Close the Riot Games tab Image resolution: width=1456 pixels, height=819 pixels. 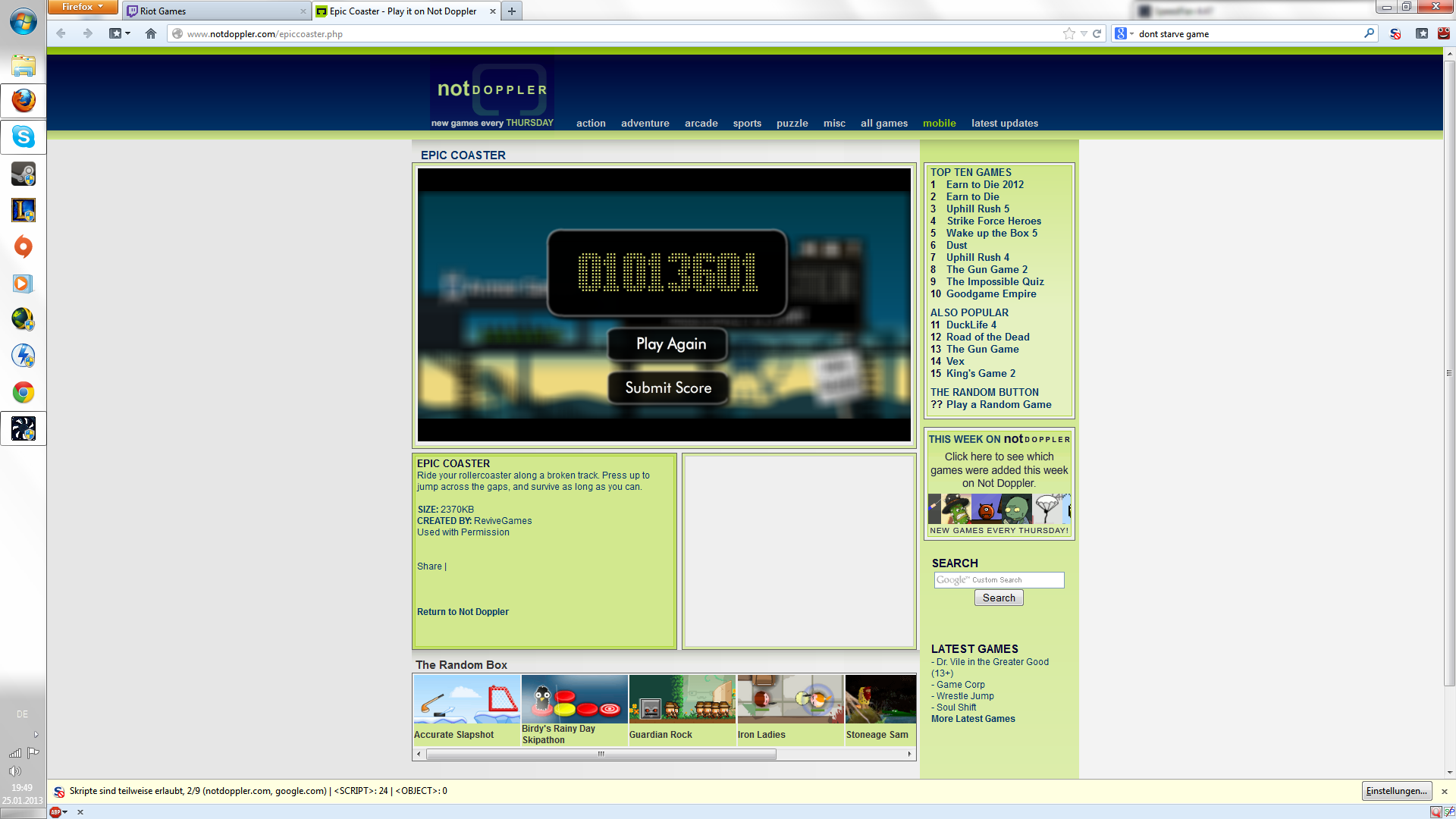point(303,11)
